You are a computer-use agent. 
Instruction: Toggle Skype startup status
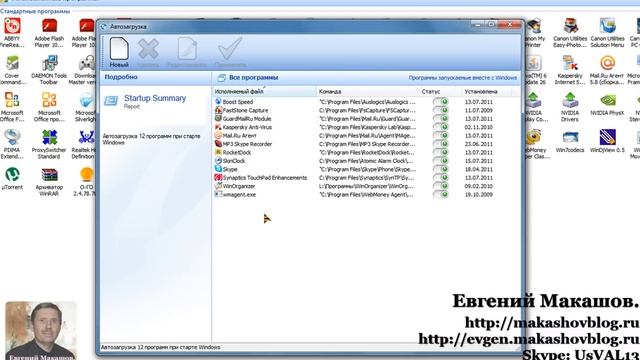point(440,169)
